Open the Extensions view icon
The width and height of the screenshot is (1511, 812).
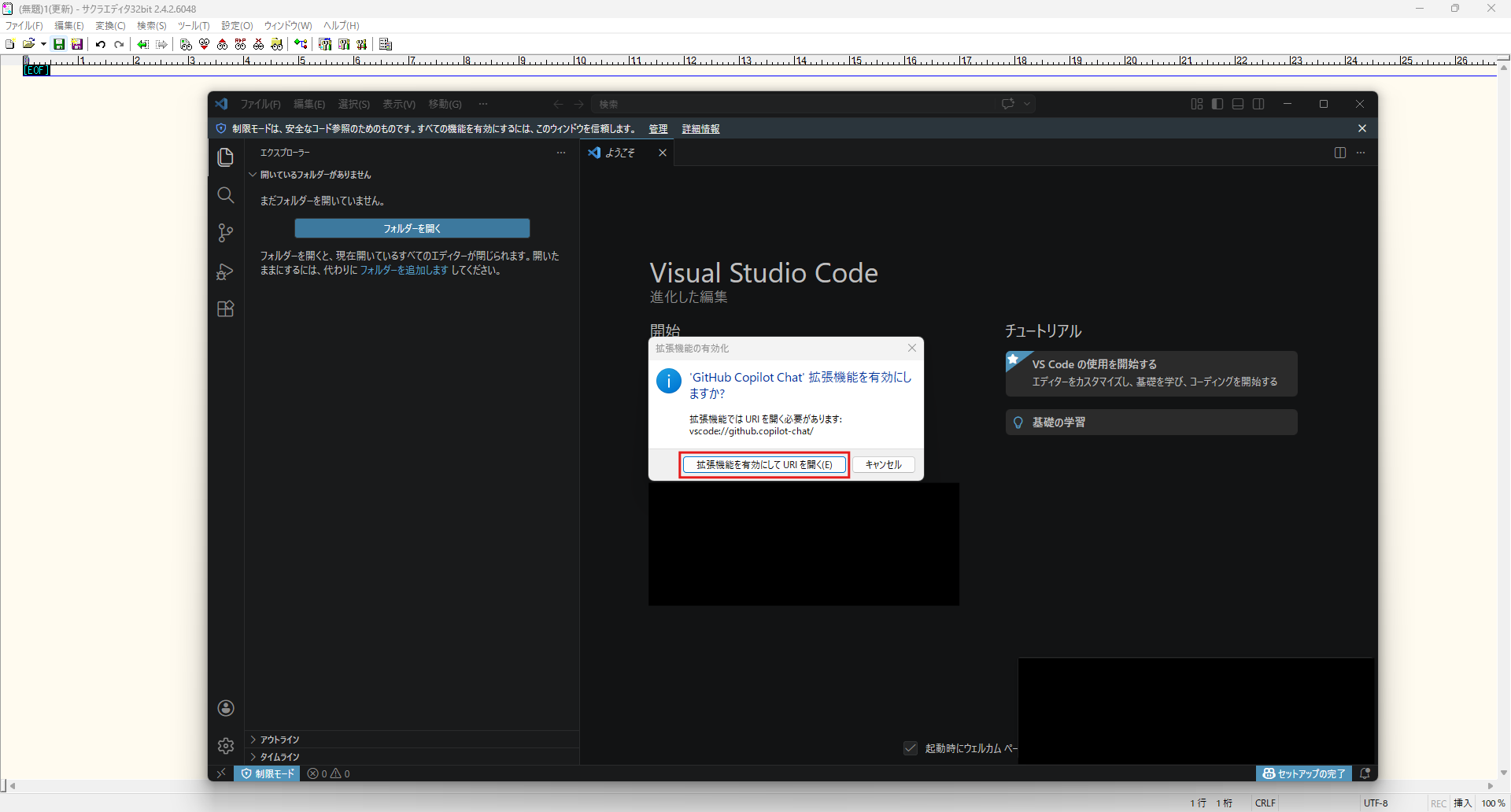coord(226,309)
